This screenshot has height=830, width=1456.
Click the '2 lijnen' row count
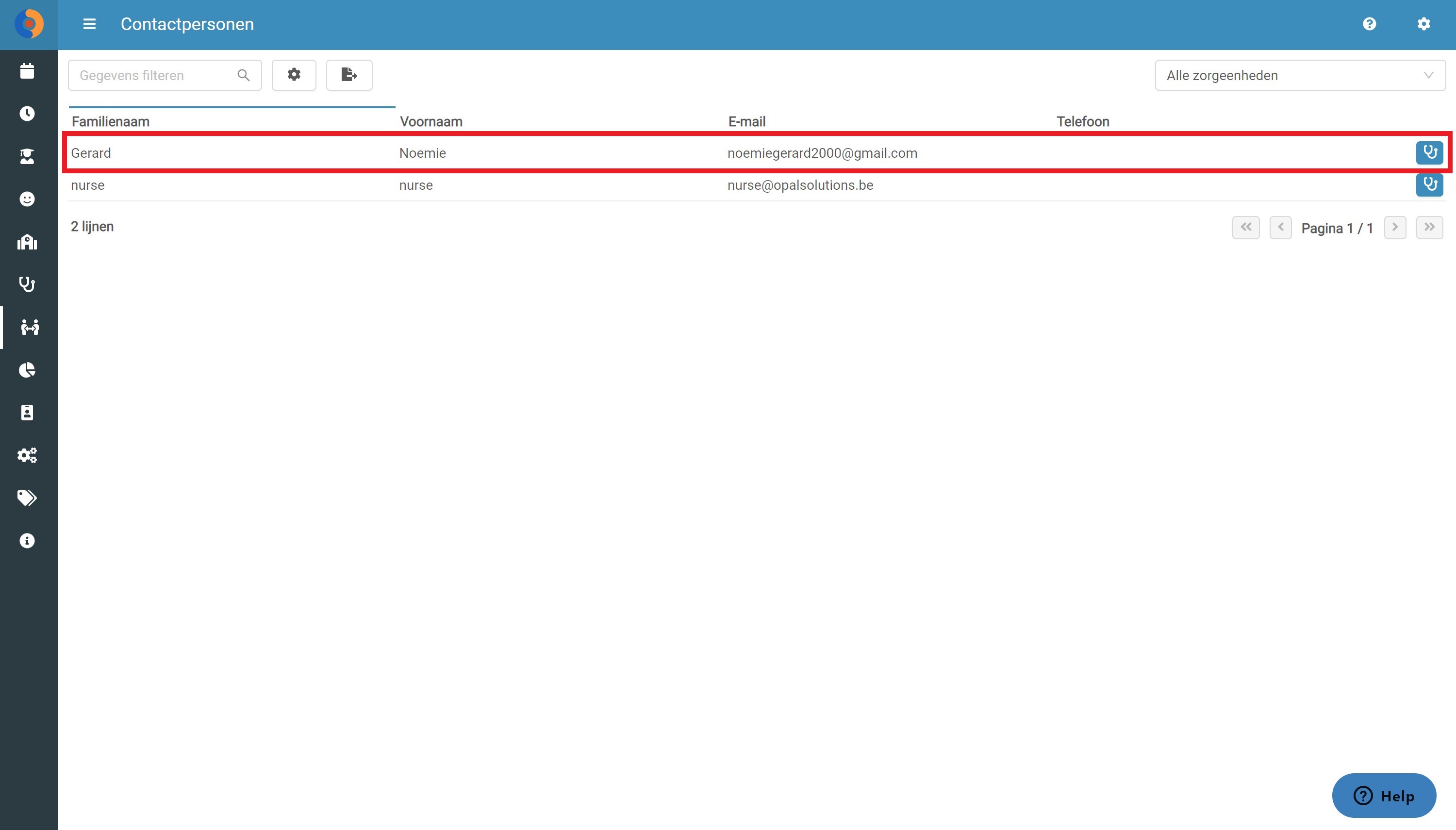tap(92, 226)
